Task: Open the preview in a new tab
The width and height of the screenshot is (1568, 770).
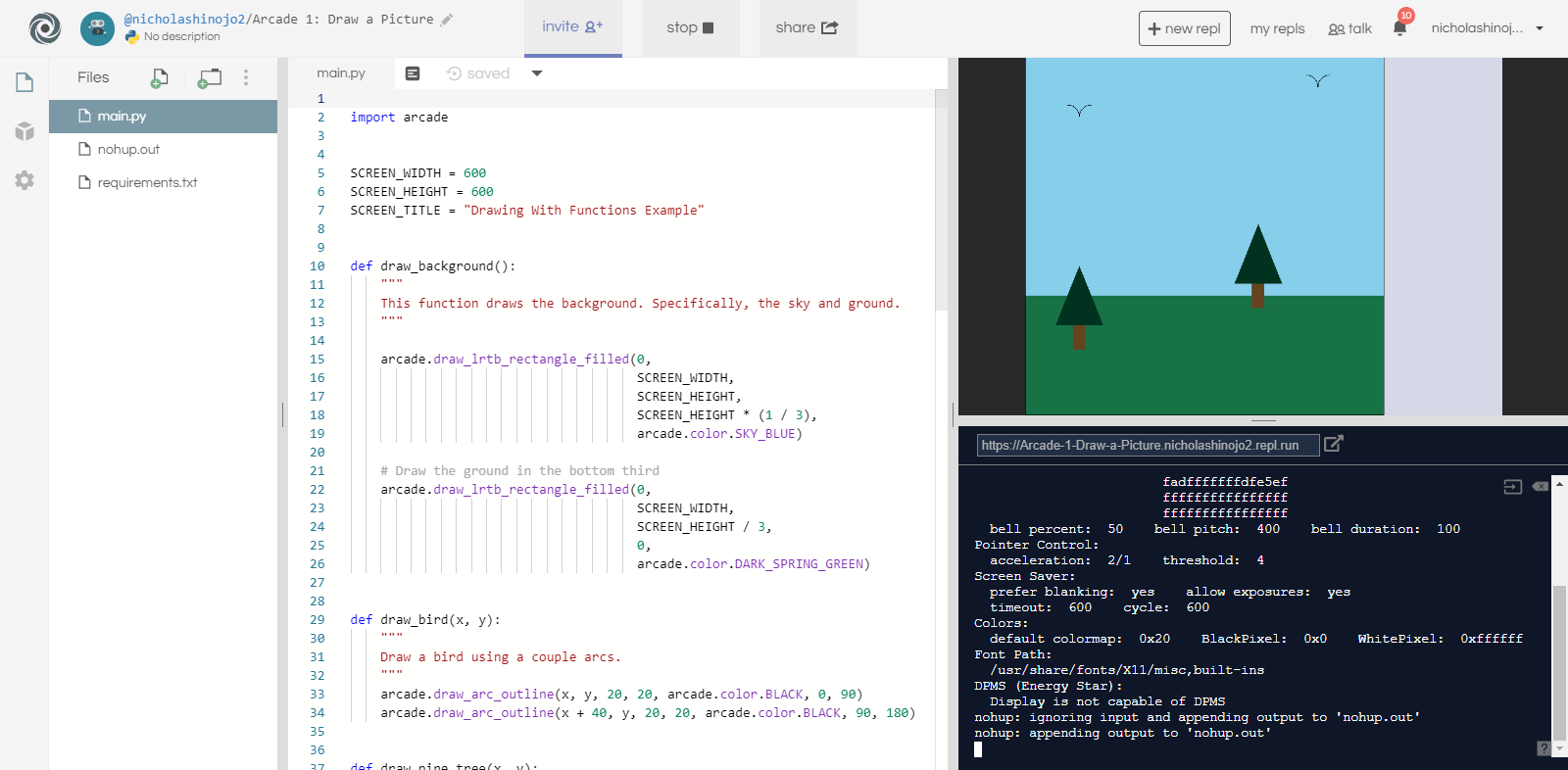Action: click(1333, 444)
